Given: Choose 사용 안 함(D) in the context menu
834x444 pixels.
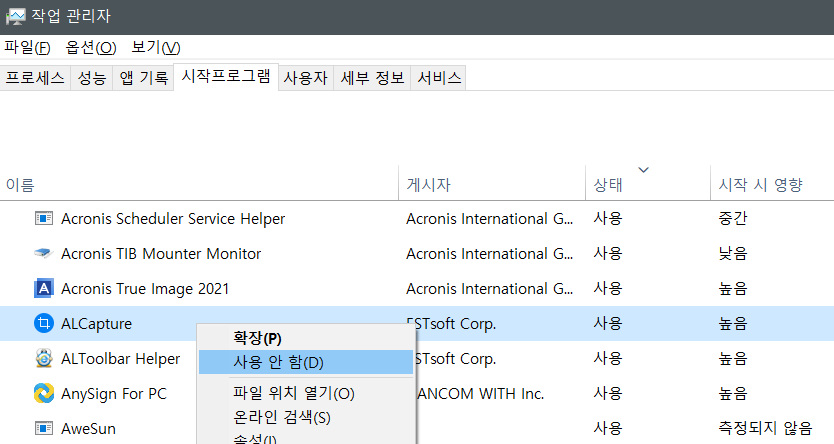Looking at the screenshot, I should coord(306,362).
